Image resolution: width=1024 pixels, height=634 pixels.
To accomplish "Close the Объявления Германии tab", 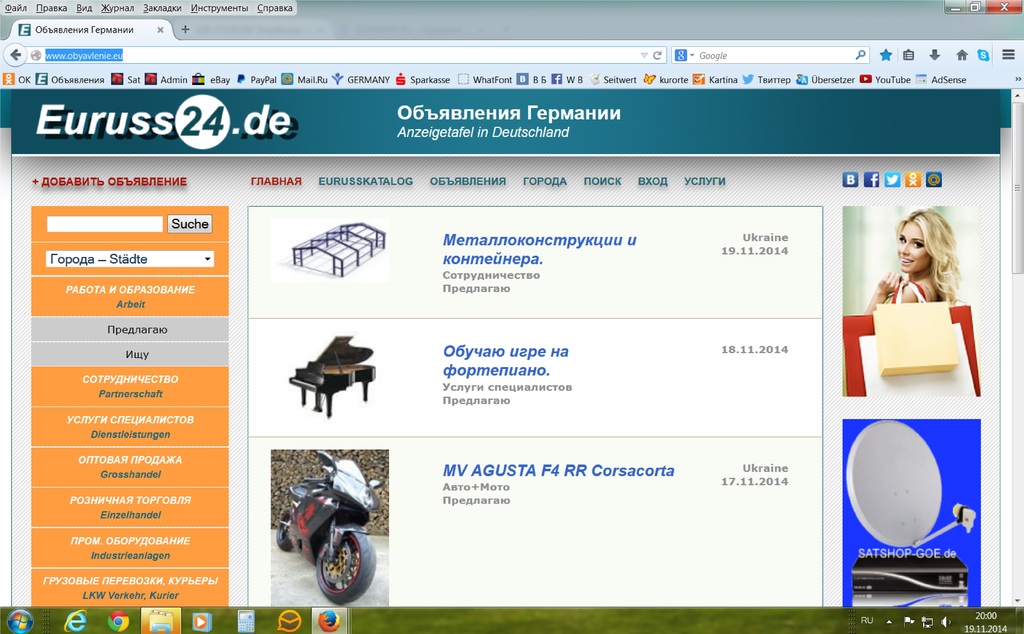I will [x=160, y=30].
